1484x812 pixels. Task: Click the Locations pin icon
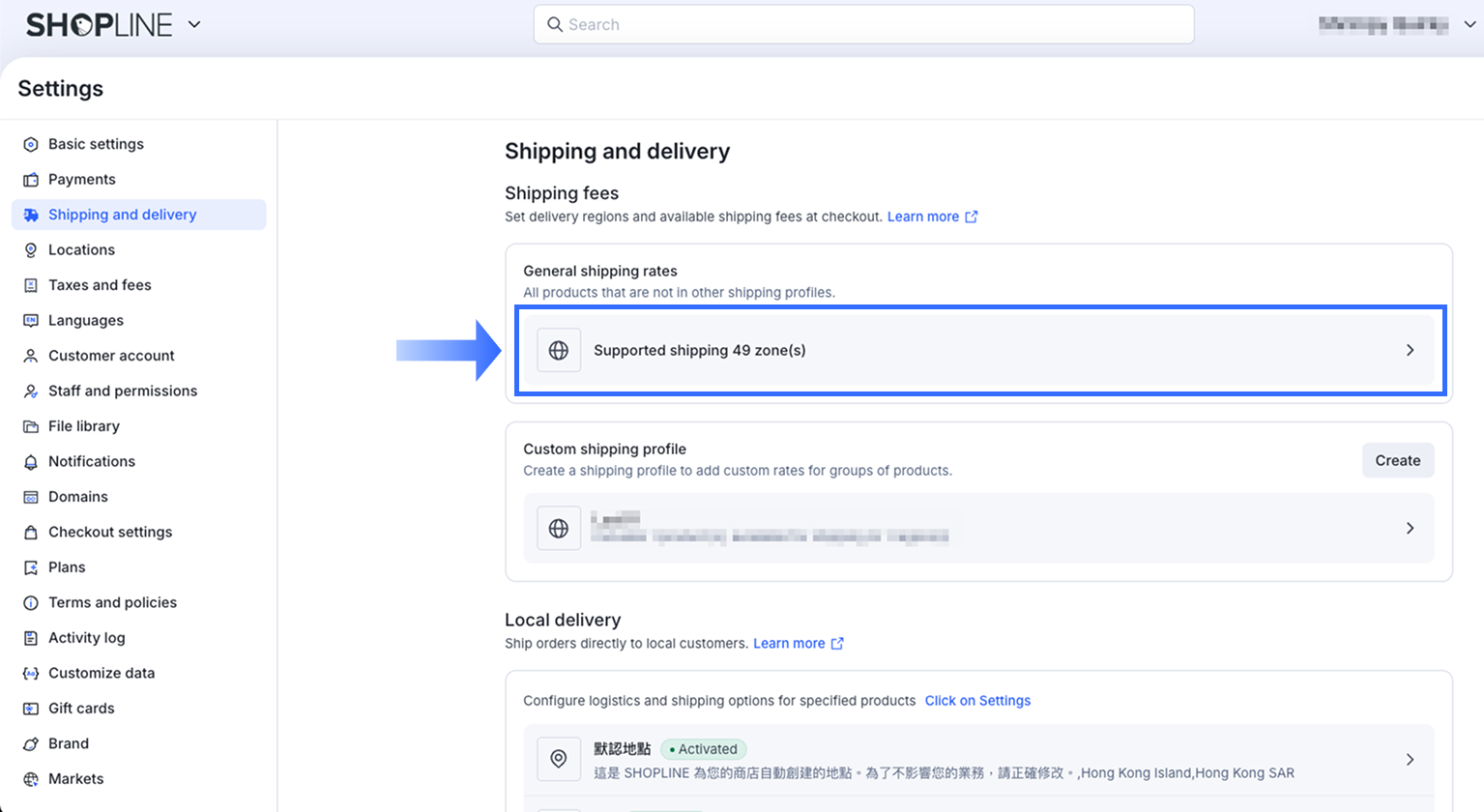pos(31,250)
